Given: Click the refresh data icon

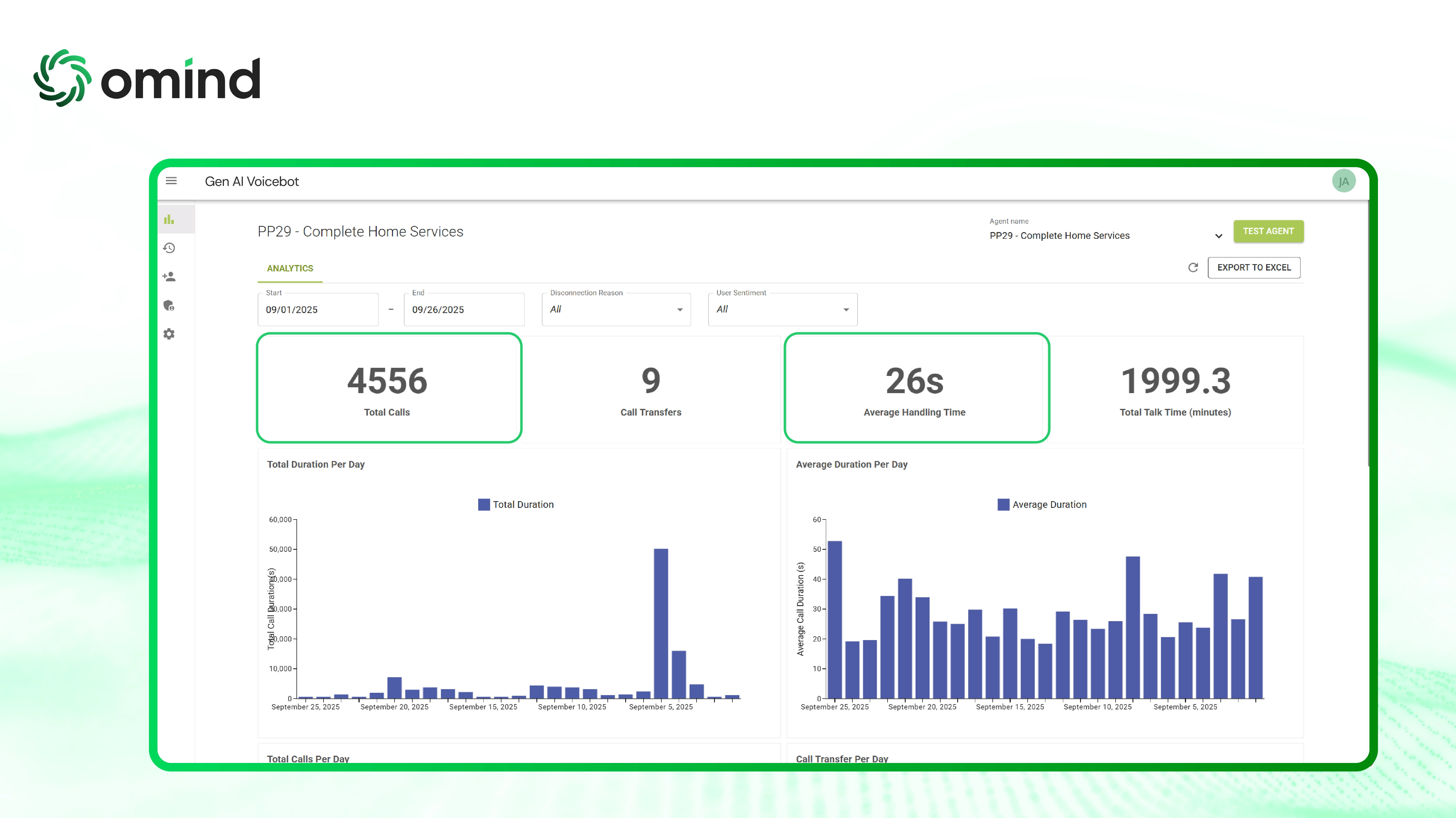Looking at the screenshot, I should (x=1192, y=267).
